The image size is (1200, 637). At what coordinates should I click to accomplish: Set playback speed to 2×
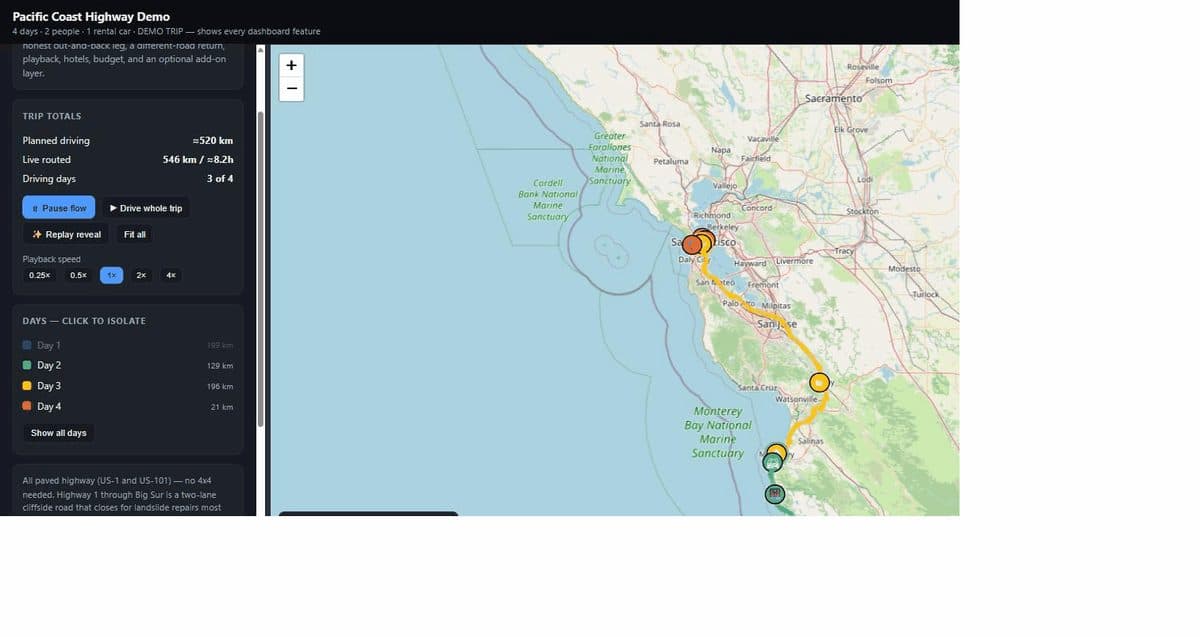pos(141,275)
